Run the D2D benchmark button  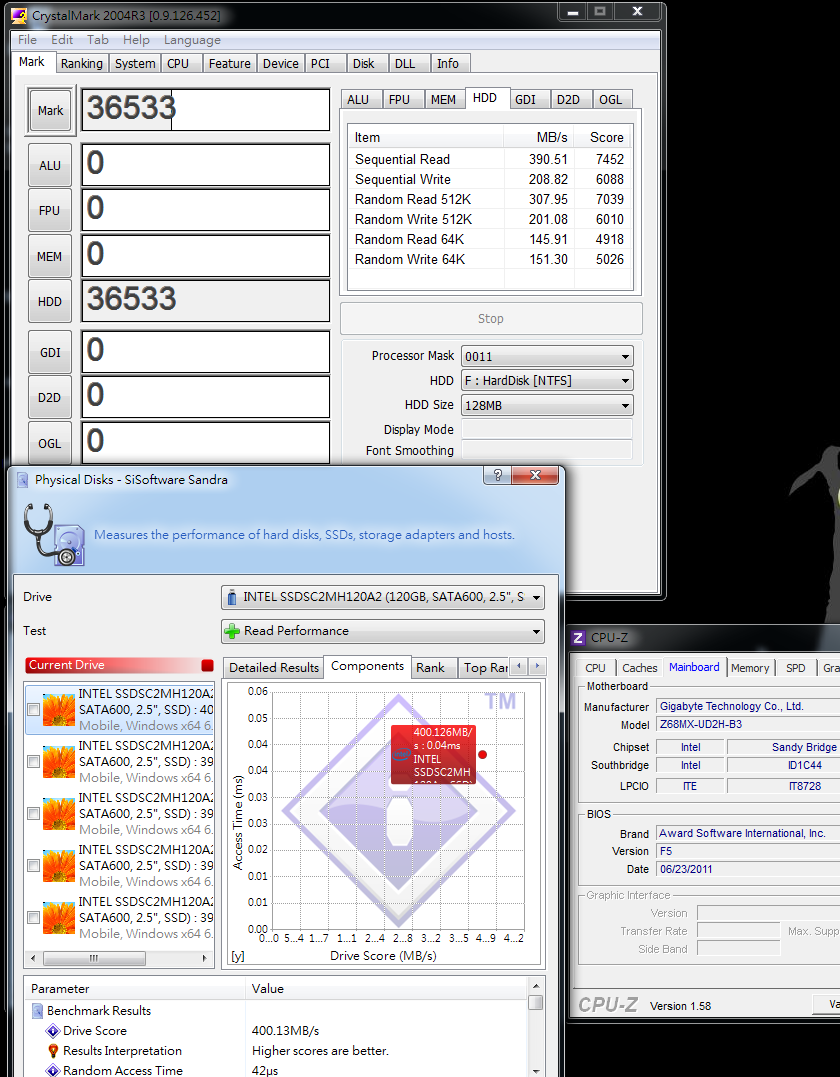[50, 398]
